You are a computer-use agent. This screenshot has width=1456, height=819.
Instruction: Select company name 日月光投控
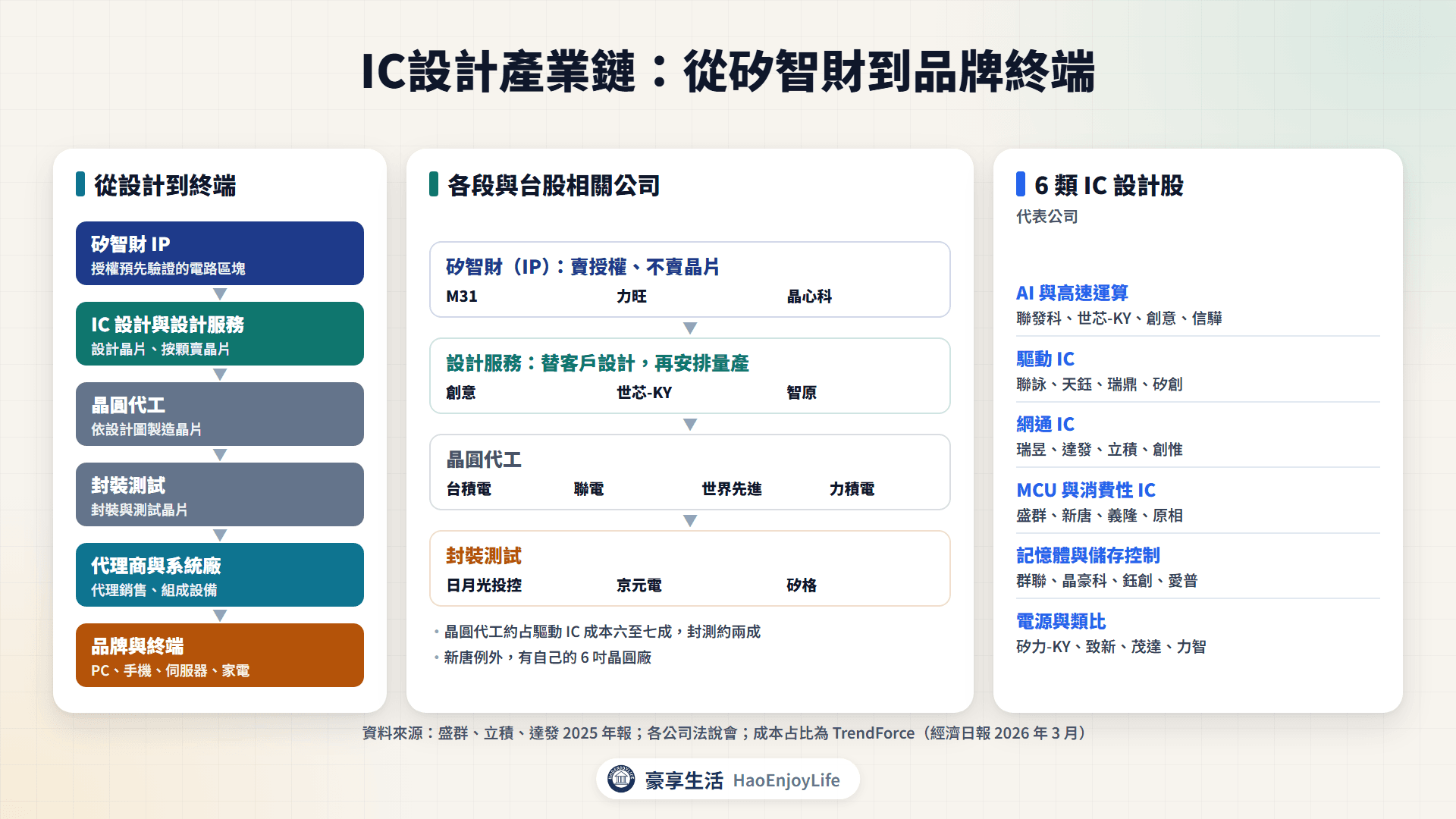[x=484, y=585]
